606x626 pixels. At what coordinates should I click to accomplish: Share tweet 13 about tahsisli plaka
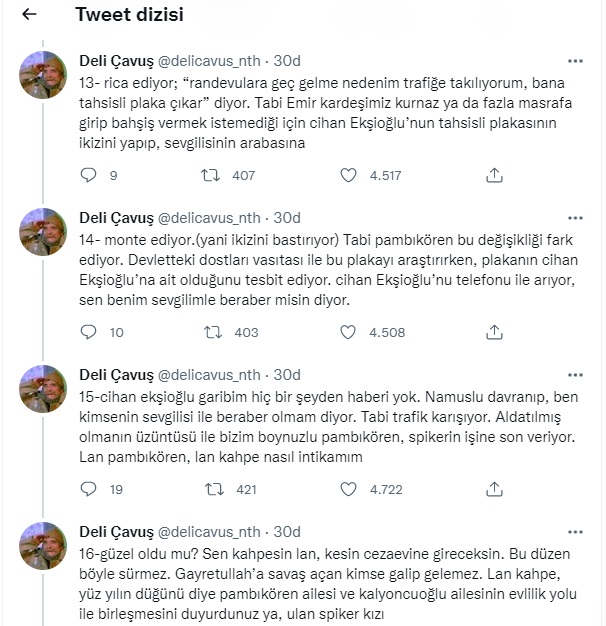493,175
